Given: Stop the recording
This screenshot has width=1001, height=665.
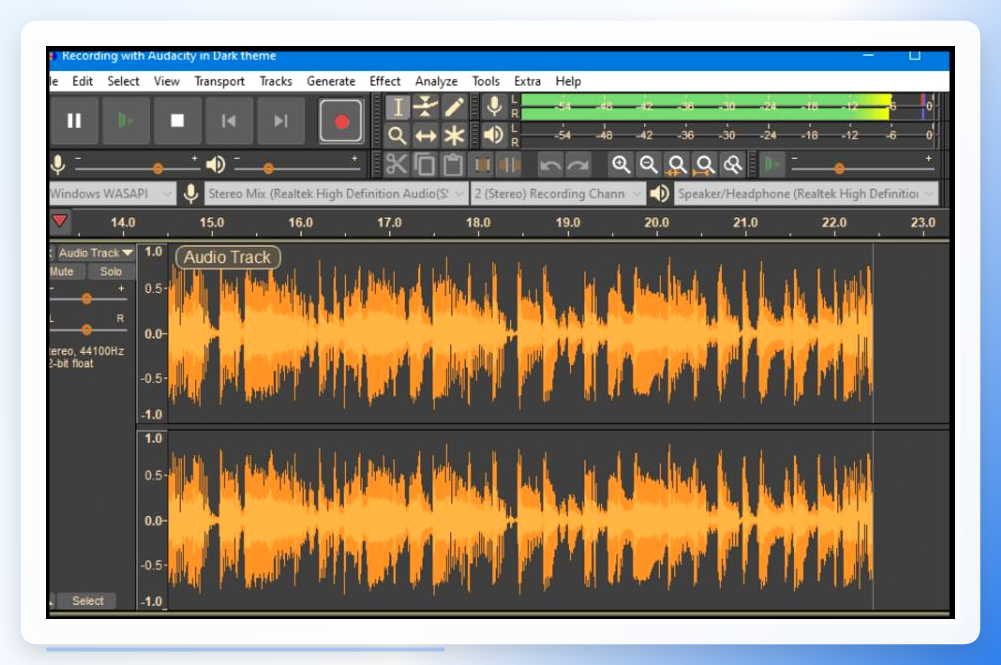Looking at the screenshot, I should tap(177, 121).
